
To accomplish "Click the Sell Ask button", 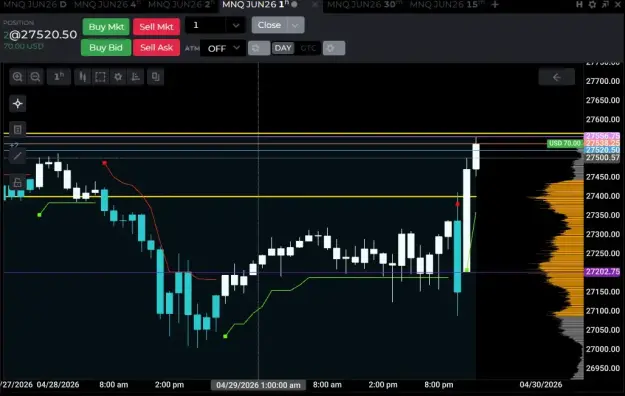I will click(x=156, y=48).
